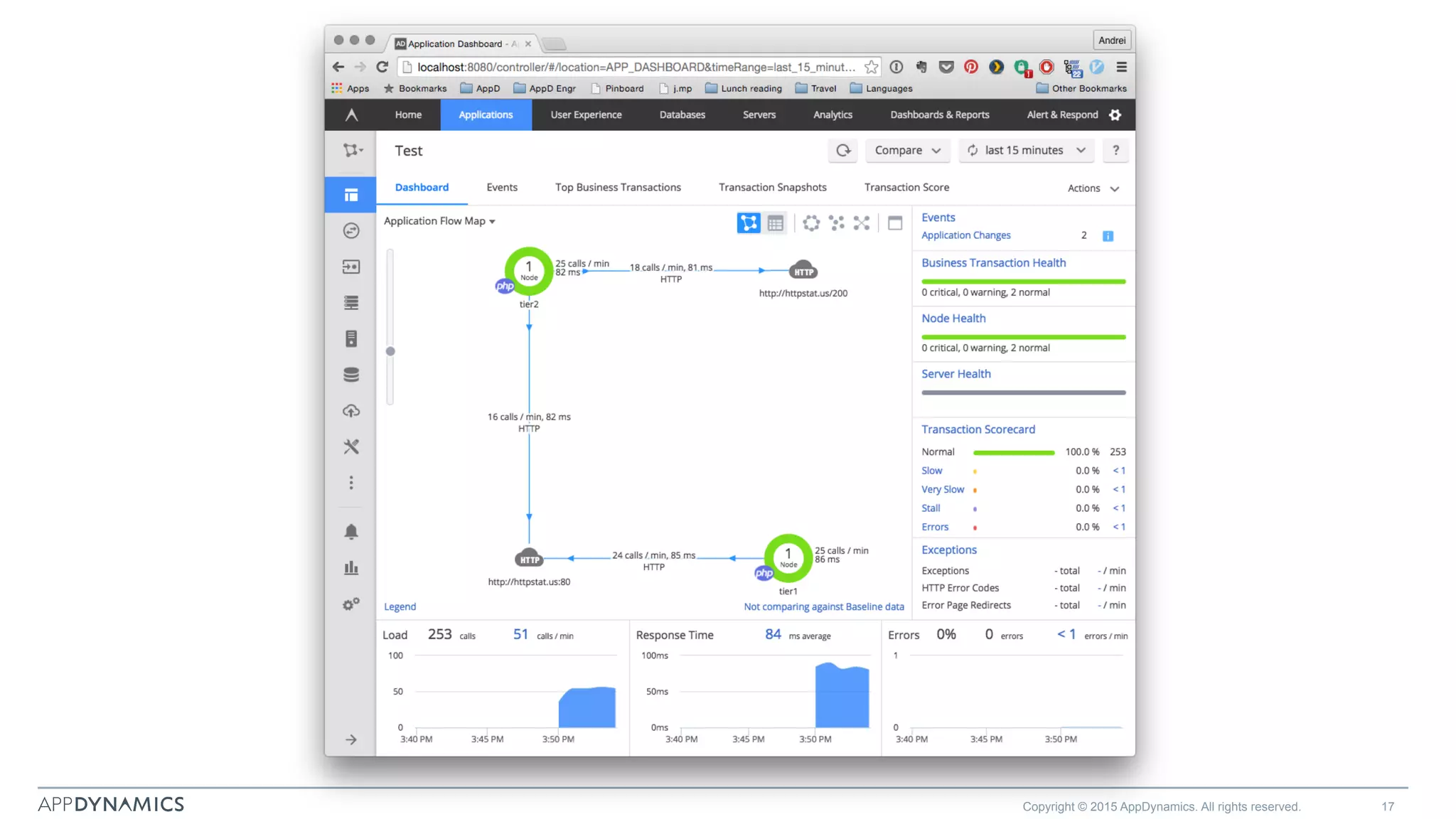The image size is (1456, 819).
Task: Switch to Top Business Transactions tab
Action: tap(618, 187)
